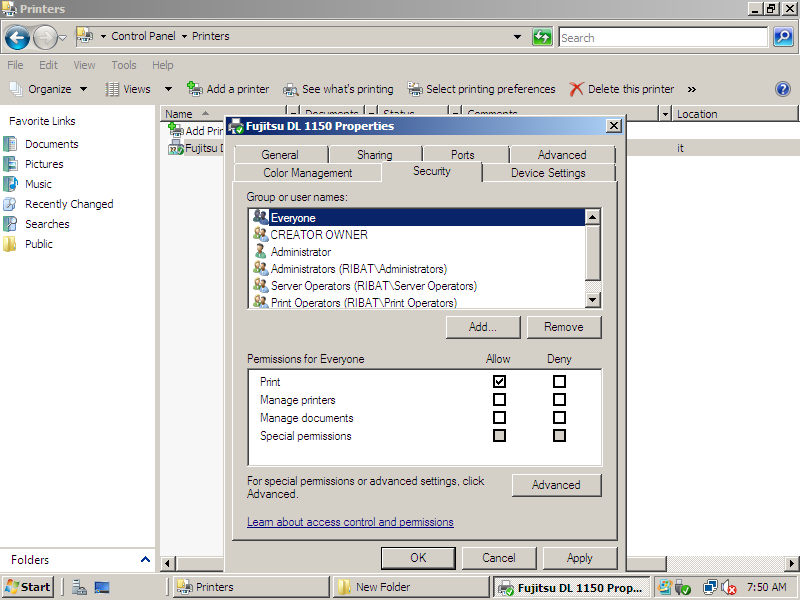This screenshot has height=600, width=800.
Task: Select the Add Printer item icon
Action: (x=176, y=130)
